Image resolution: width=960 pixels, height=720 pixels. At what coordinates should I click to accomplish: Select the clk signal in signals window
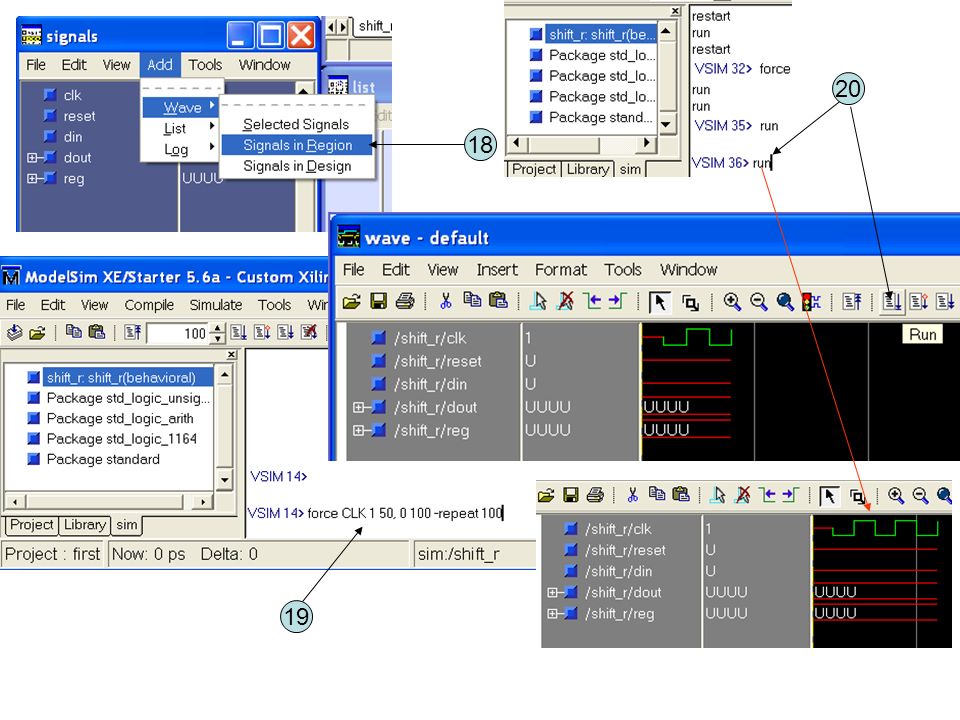72,96
